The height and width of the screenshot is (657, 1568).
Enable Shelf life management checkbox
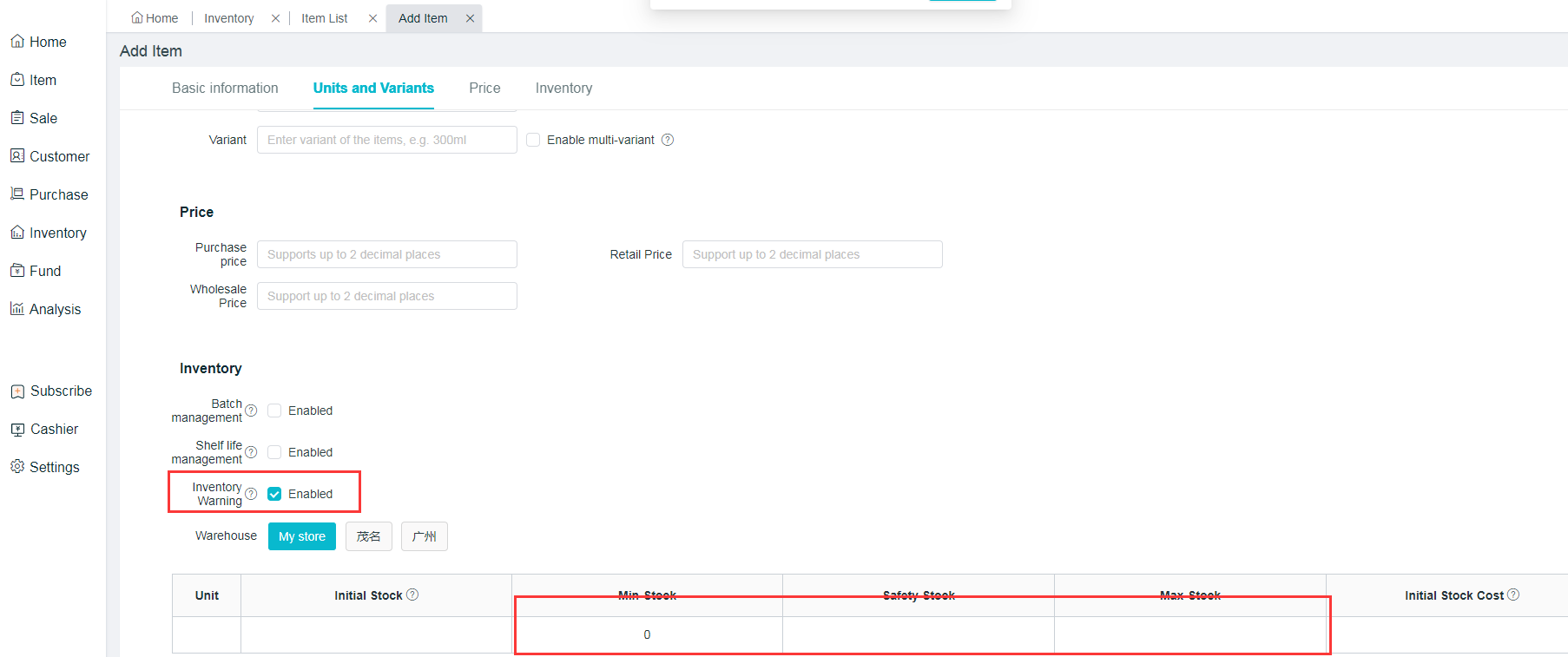(x=274, y=452)
